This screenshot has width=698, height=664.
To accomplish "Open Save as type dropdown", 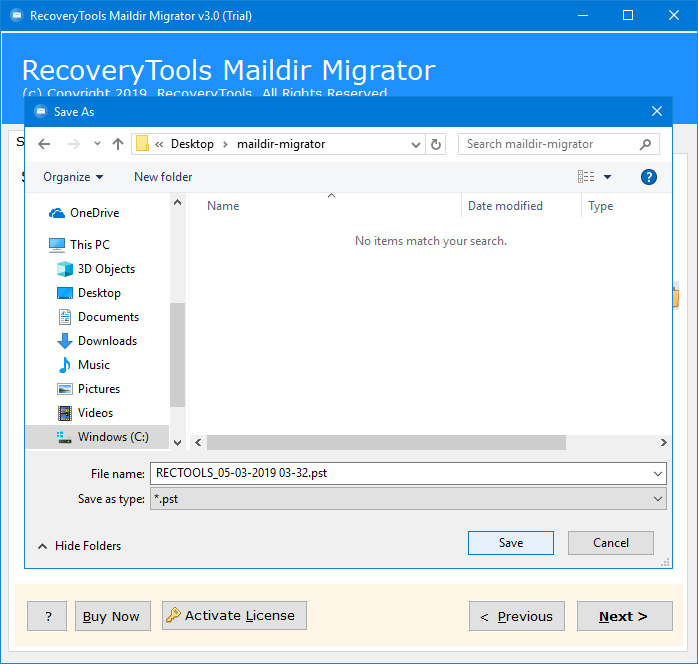I will [x=408, y=499].
